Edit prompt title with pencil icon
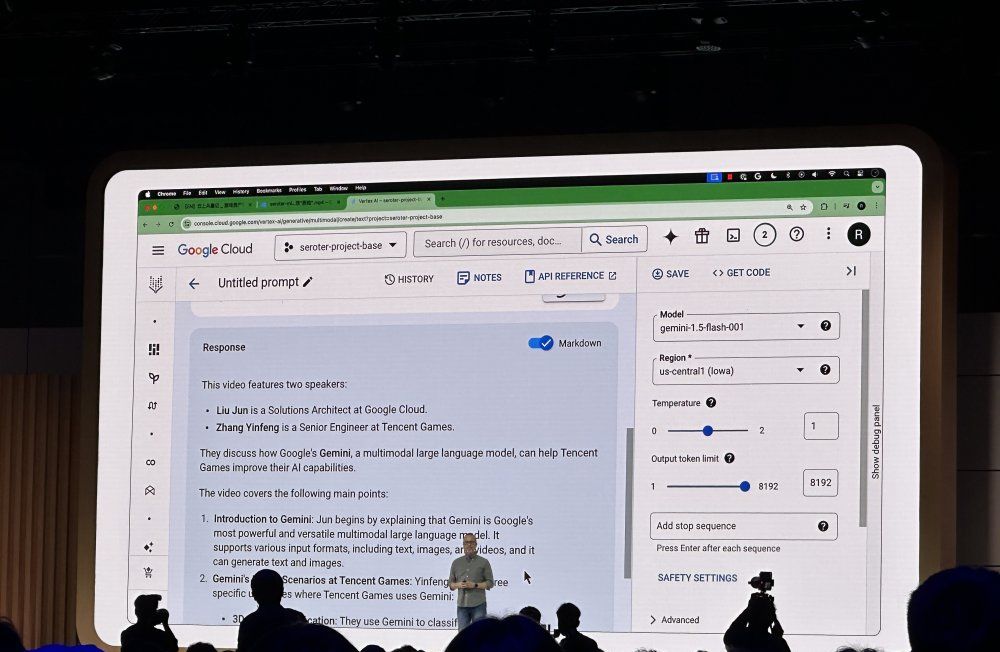 tap(307, 282)
